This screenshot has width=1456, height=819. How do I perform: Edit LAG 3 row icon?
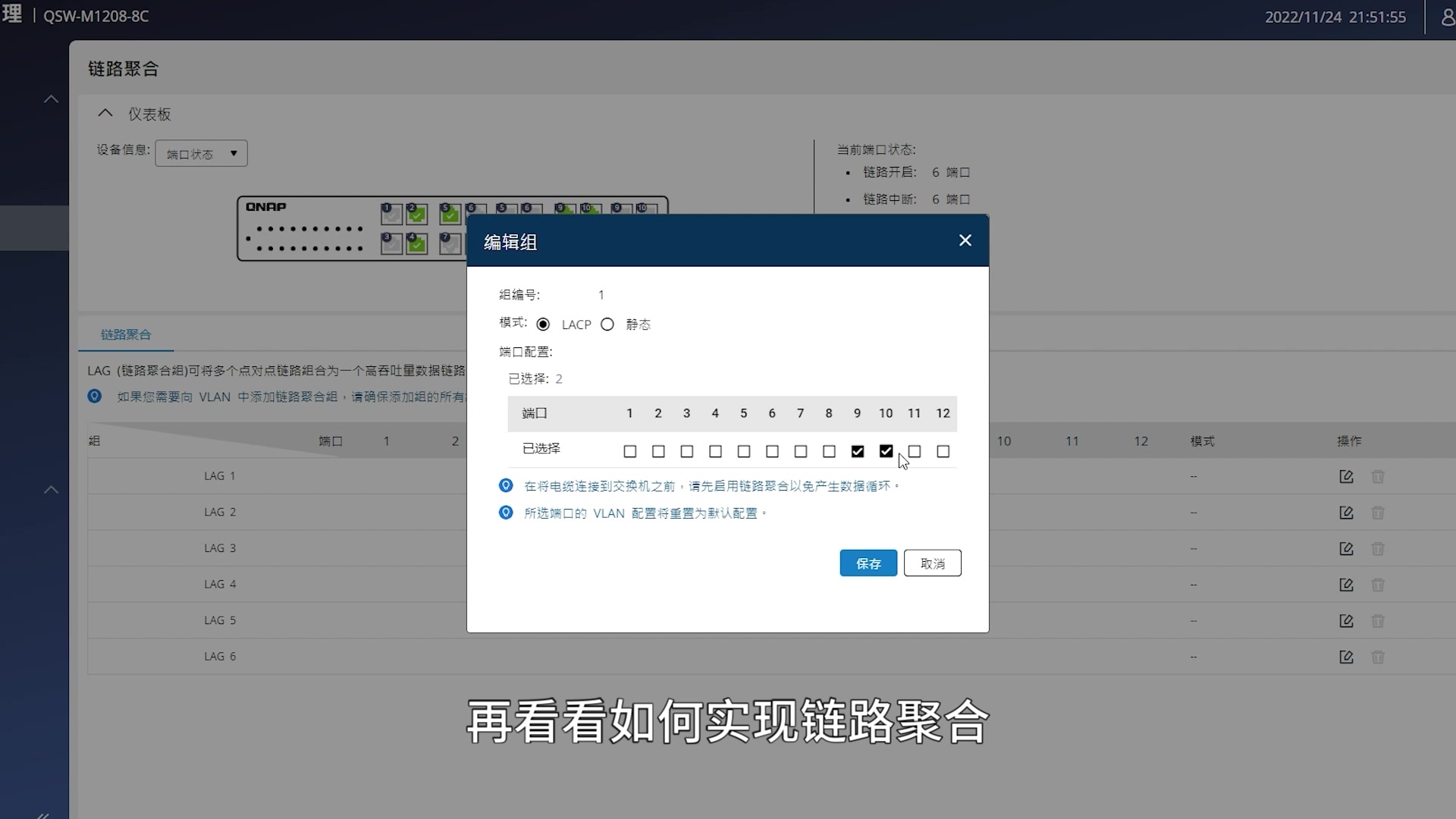click(x=1346, y=548)
